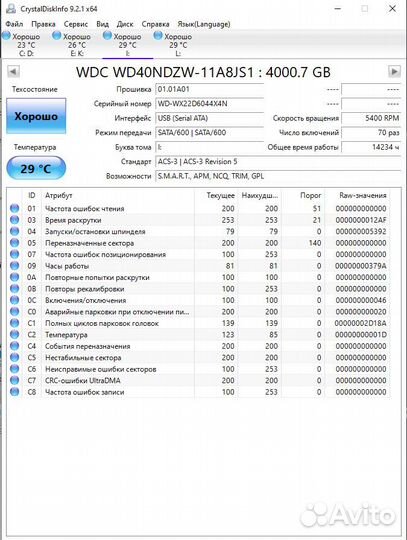Viewport: 407px width, 540px height.
Task: Click the serial number field WD-WX22D6044X4N
Action: (210, 104)
